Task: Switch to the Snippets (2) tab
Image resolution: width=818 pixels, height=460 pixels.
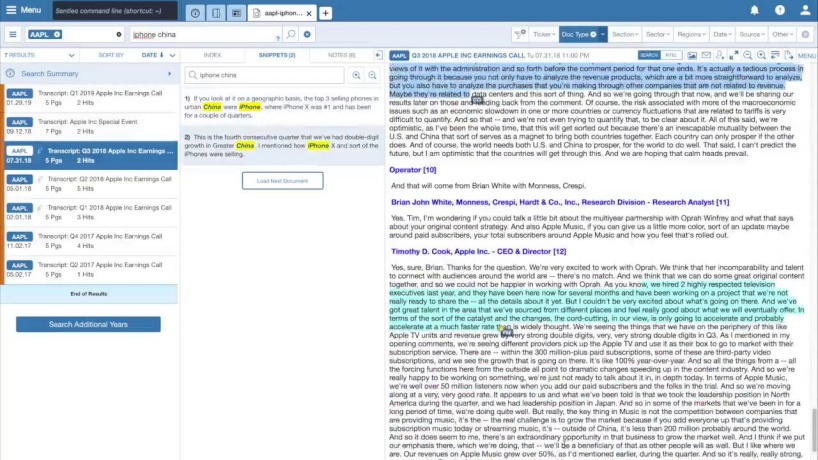Action: pyautogui.click(x=276, y=55)
